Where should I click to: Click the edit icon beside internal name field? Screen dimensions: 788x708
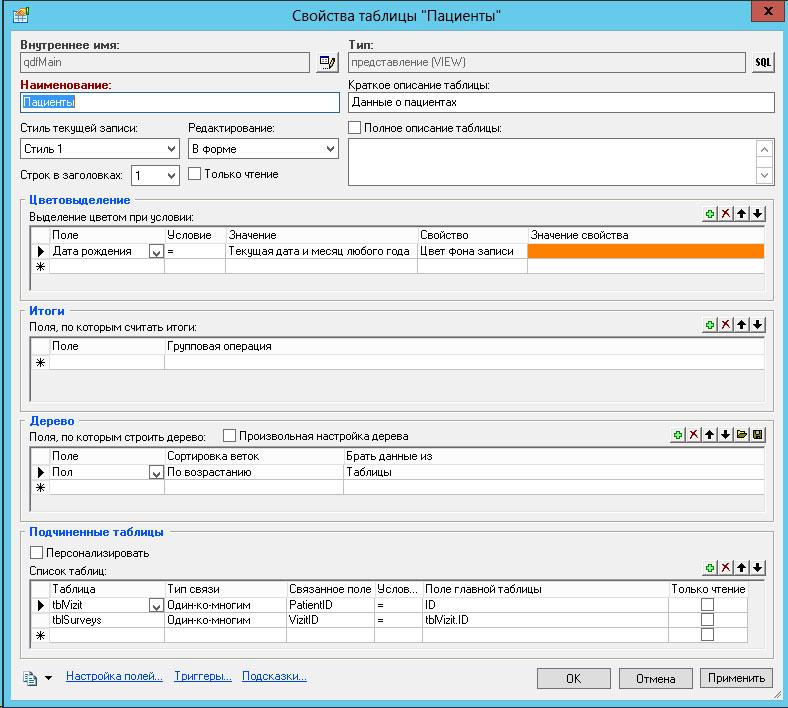pos(327,62)
